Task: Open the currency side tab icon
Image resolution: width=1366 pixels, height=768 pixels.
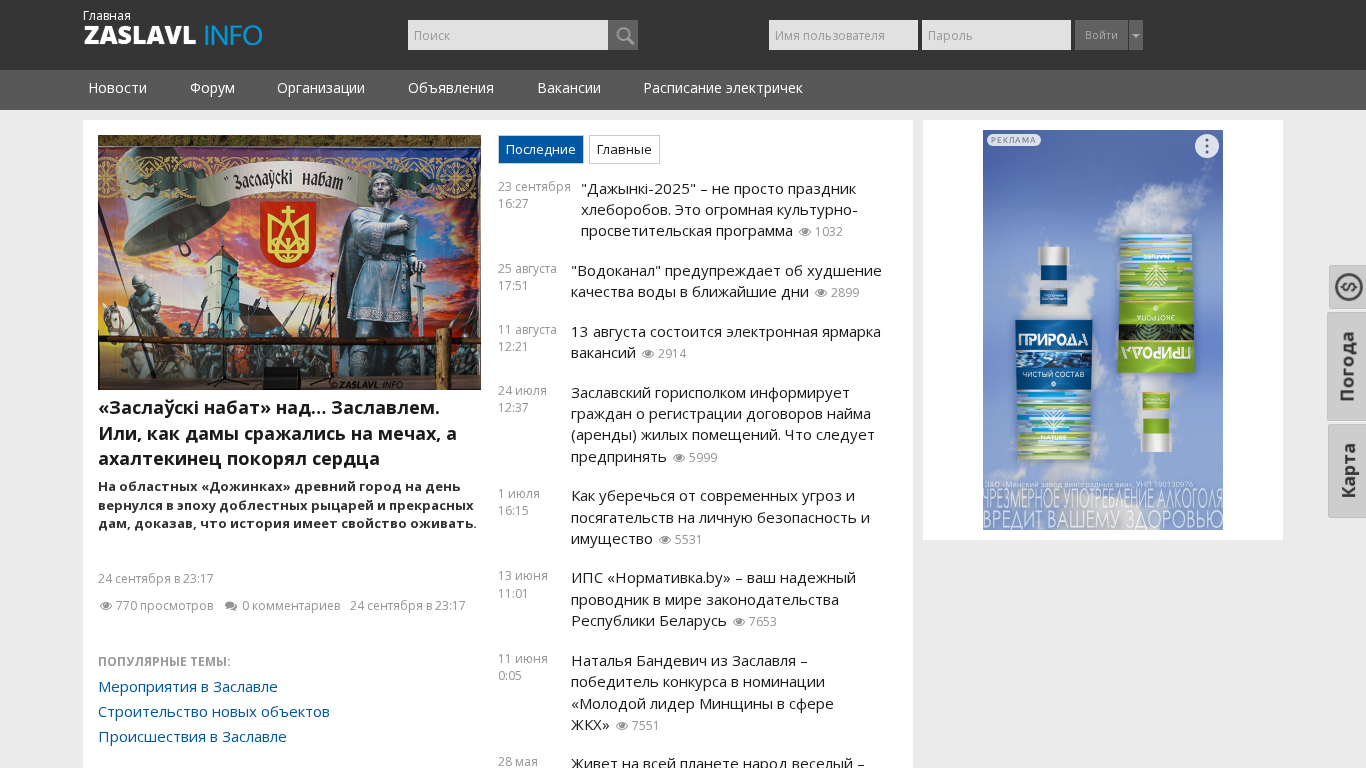Action: pyautogui.click(x=1348, y=287)
